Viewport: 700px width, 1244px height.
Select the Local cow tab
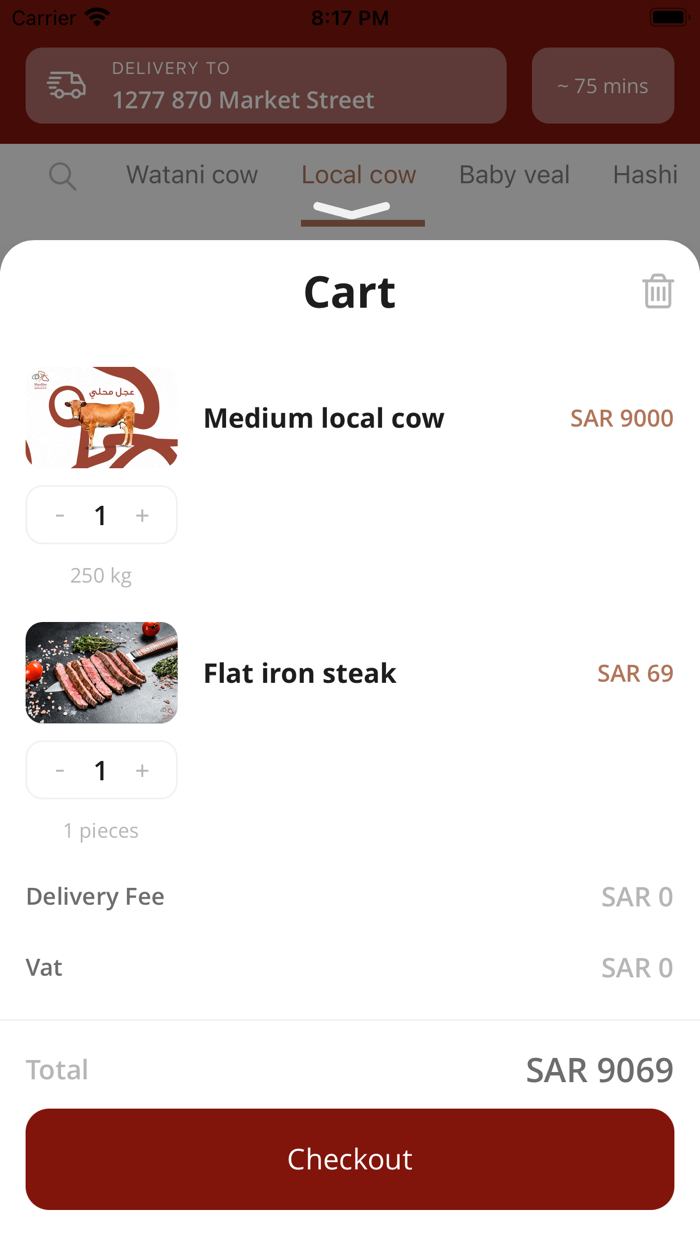(x=359, y=175)
